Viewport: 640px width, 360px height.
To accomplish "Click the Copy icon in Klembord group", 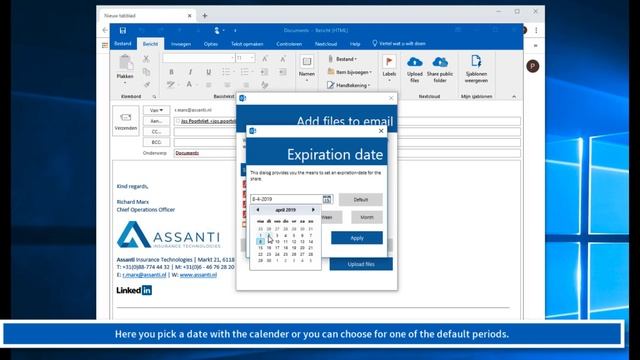I will [146, 72].
